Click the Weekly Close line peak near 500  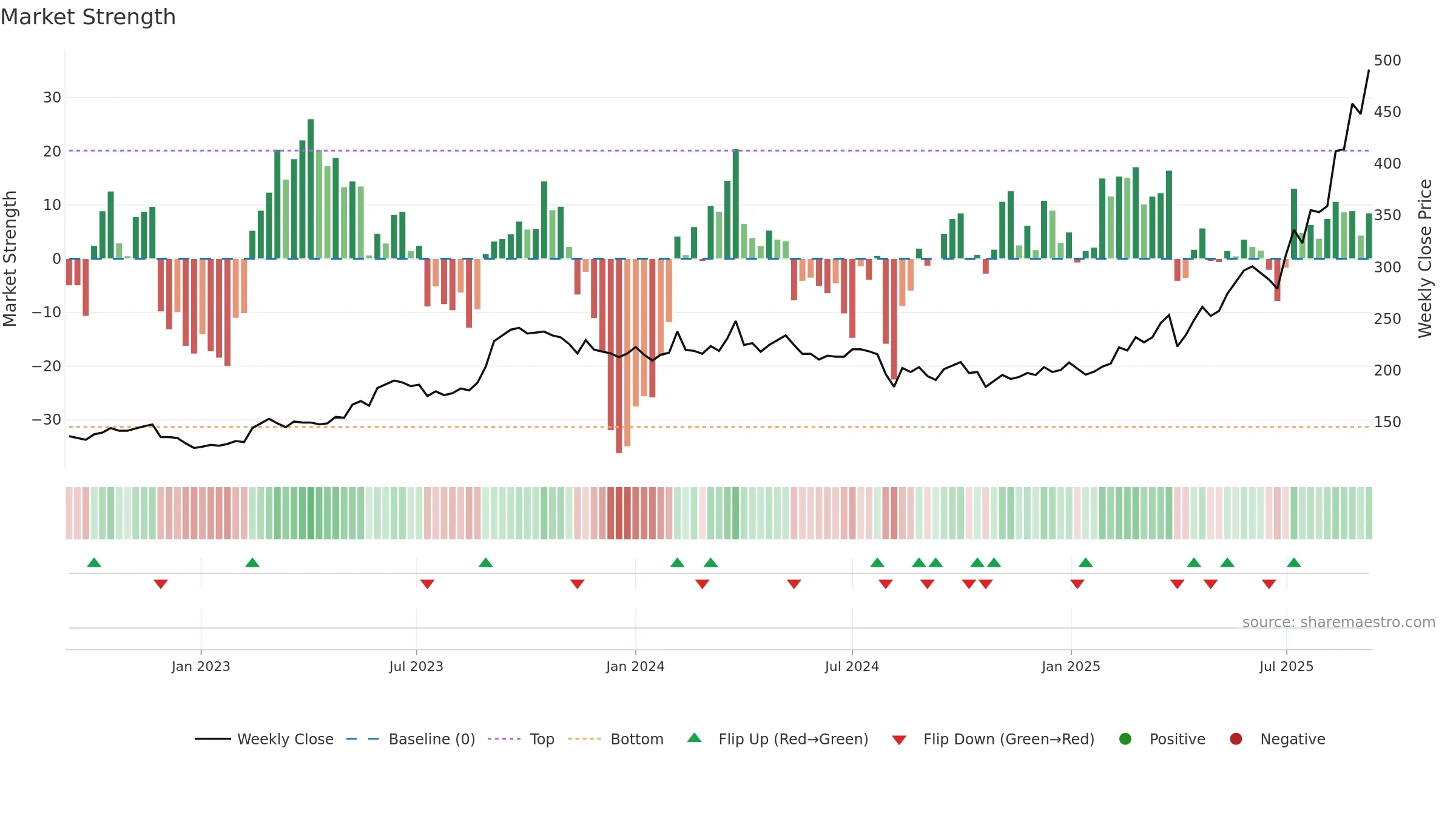pyautogui.click(x=1369, y=70)
